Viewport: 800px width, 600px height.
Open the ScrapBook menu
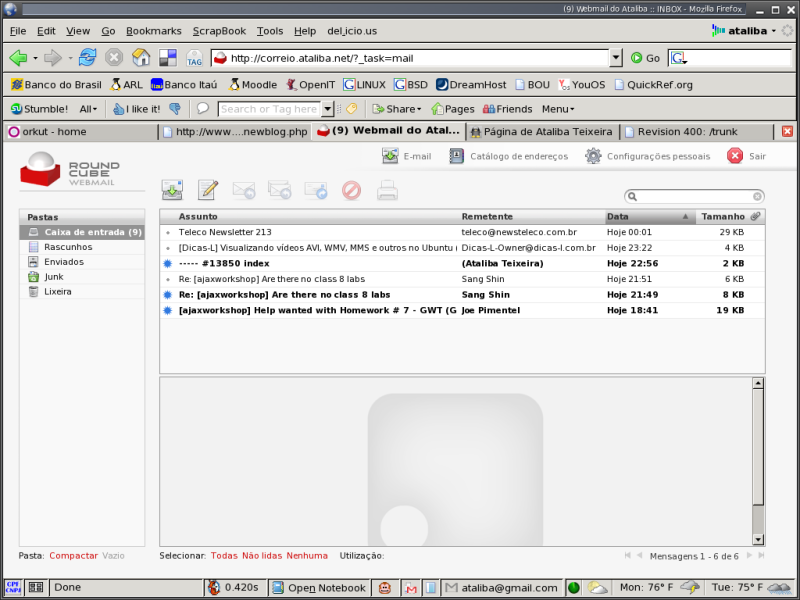pos(219,31)
